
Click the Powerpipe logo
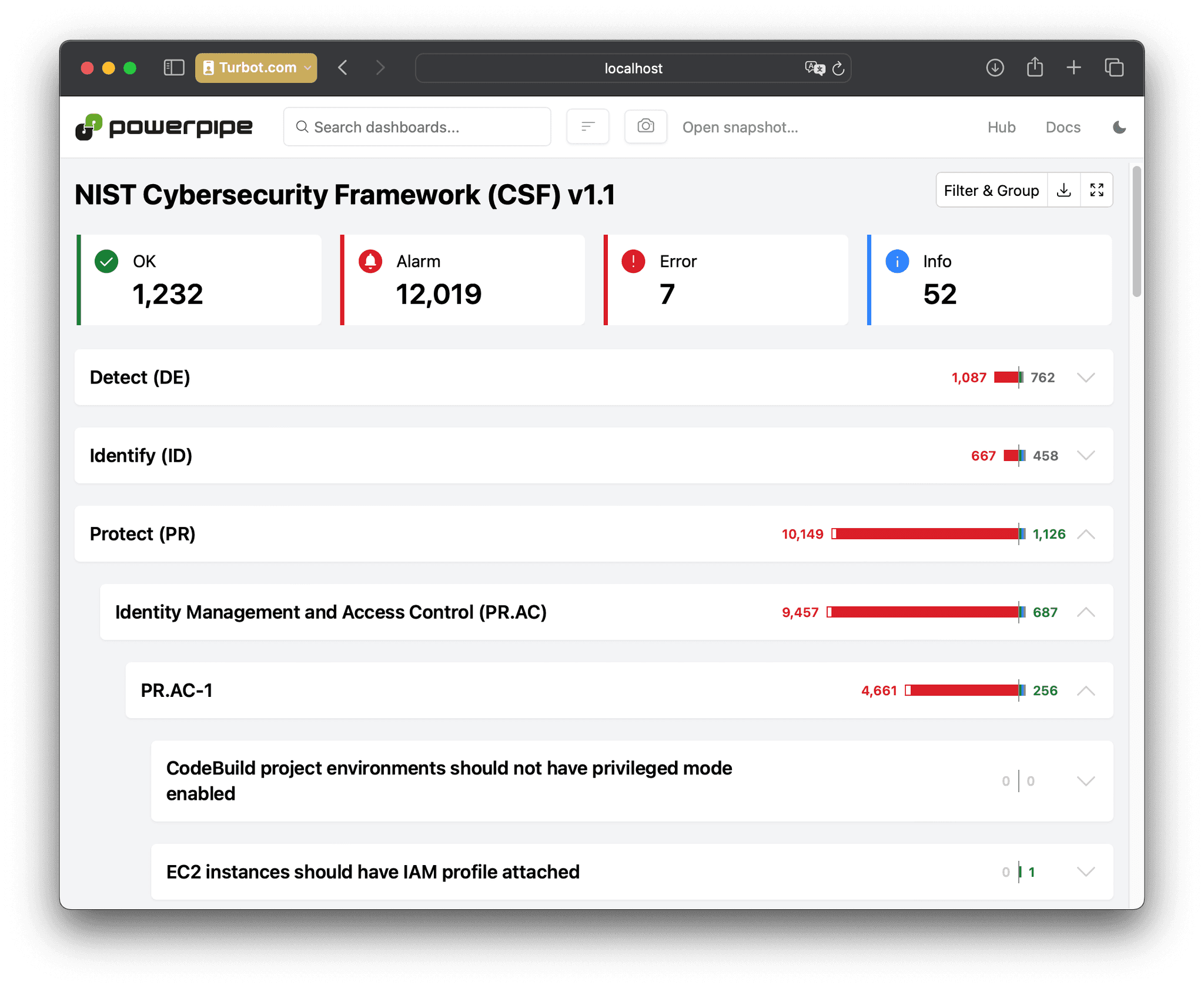(x=163, y=126)
